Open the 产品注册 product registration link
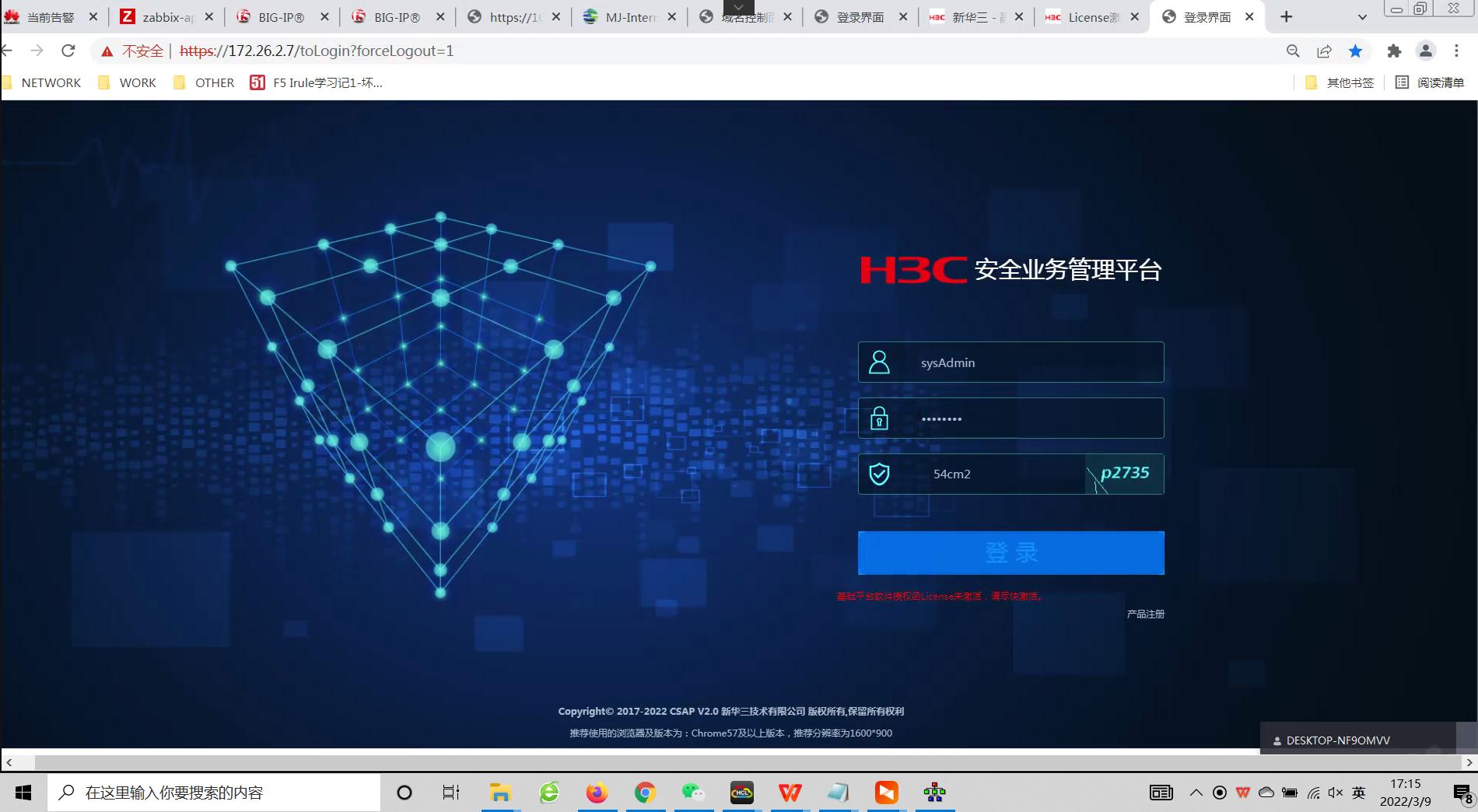The image size is (1478, 812). tap(1146, 614)
